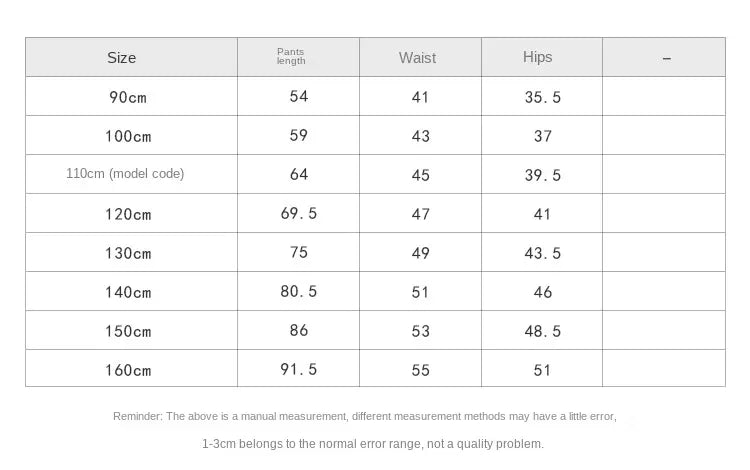750x470 pixels.
Task: Select pants length value 80.5
Action: tap(299, 291)
